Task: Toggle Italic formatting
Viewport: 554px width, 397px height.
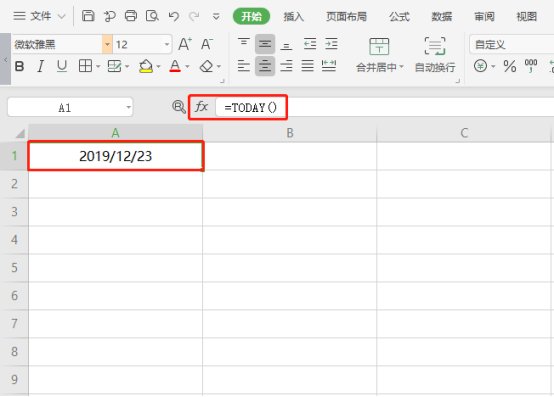Action: pyautogui.click(x=41, y=66)
